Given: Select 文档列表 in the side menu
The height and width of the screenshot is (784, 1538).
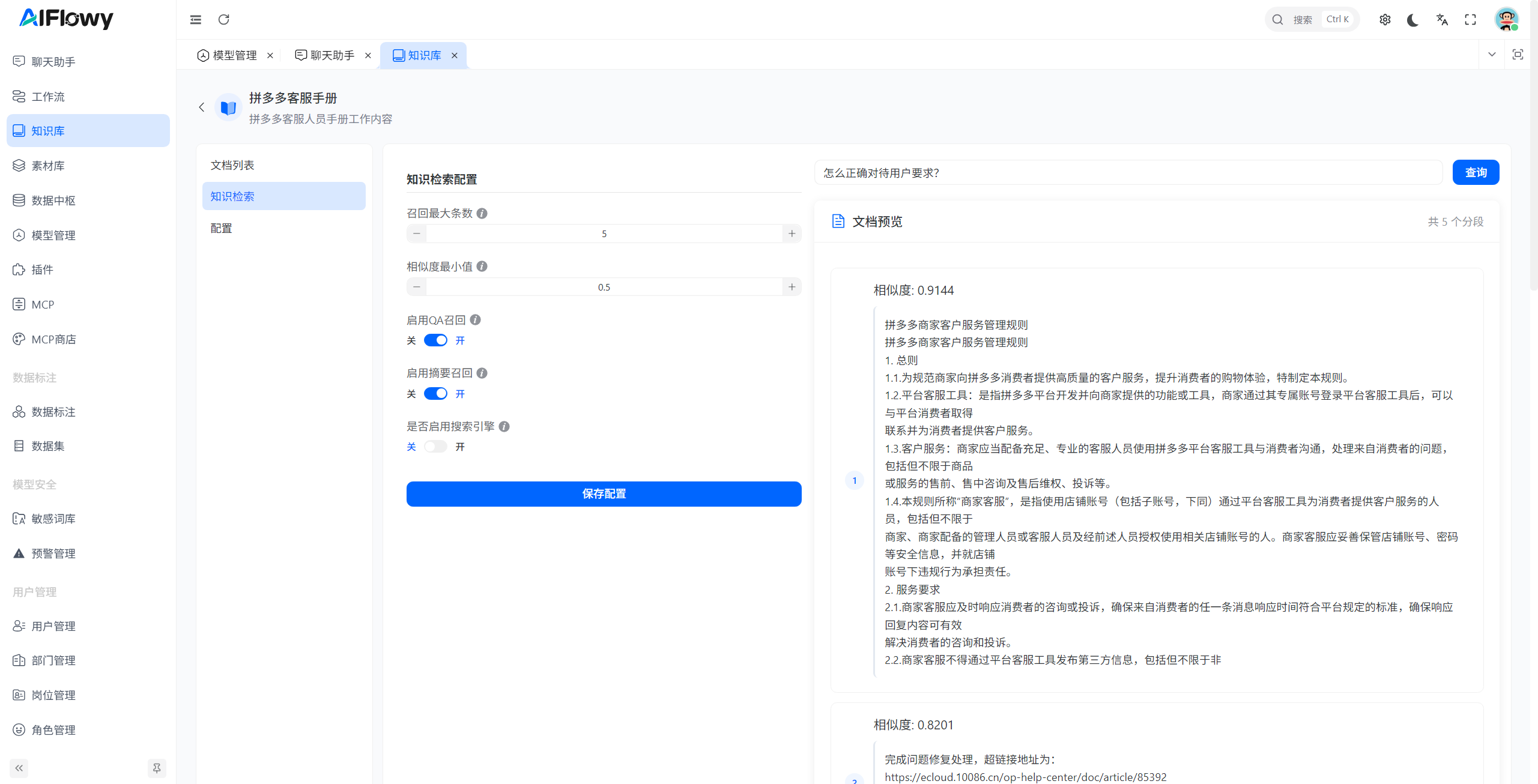Looking at the screenshot, I should (x=232, y=165).
